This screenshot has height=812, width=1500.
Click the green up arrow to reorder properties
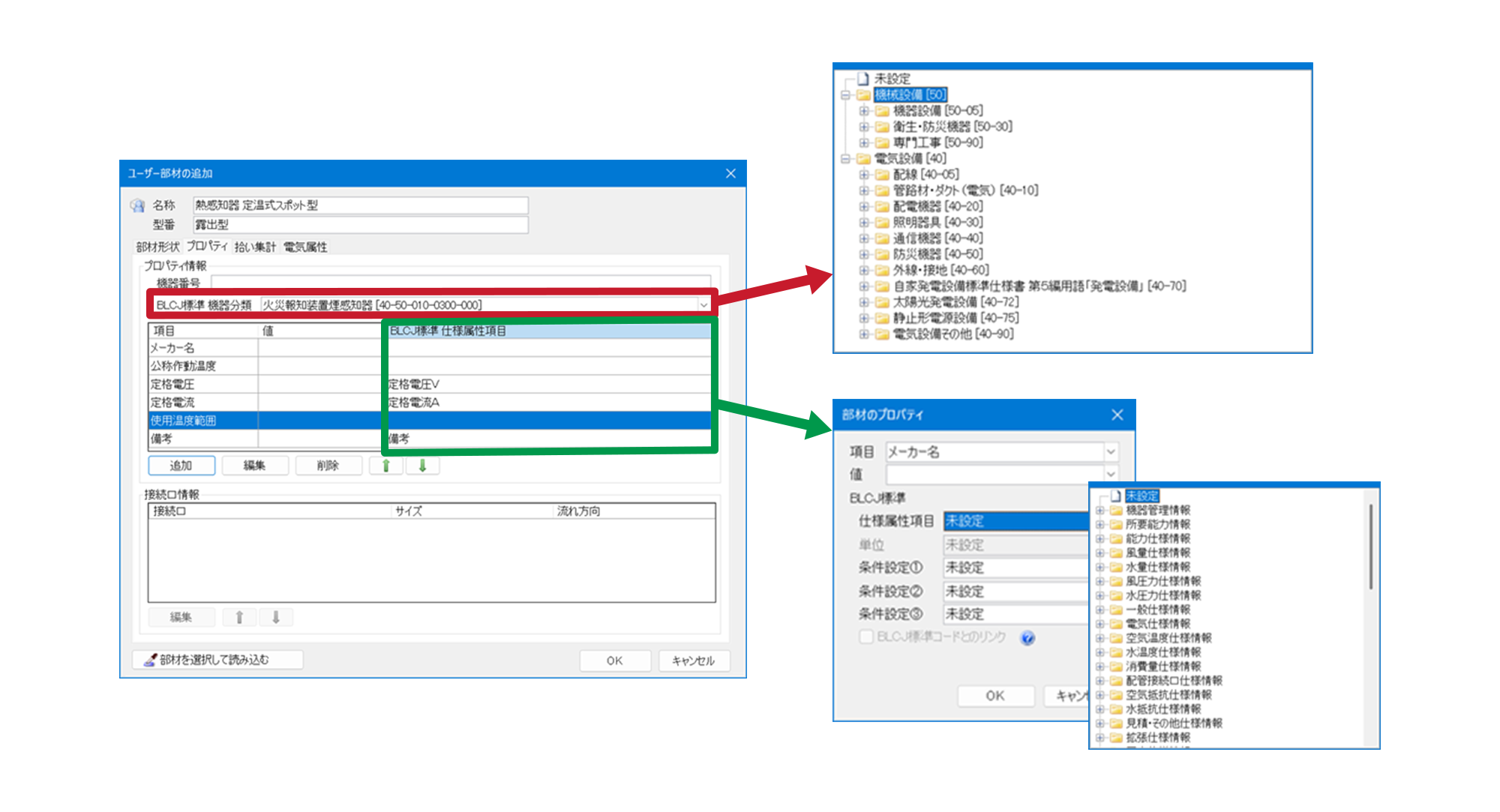coord(385,465)
